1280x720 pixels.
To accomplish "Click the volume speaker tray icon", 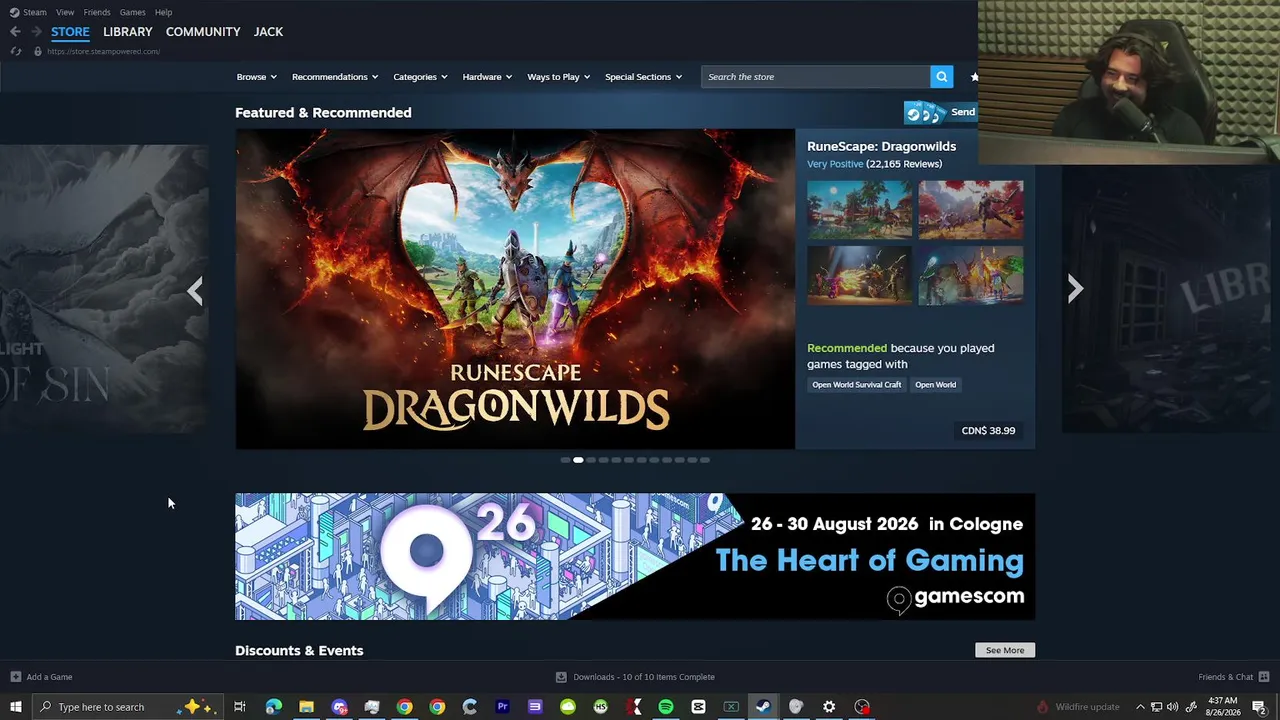I will 1172,707.
